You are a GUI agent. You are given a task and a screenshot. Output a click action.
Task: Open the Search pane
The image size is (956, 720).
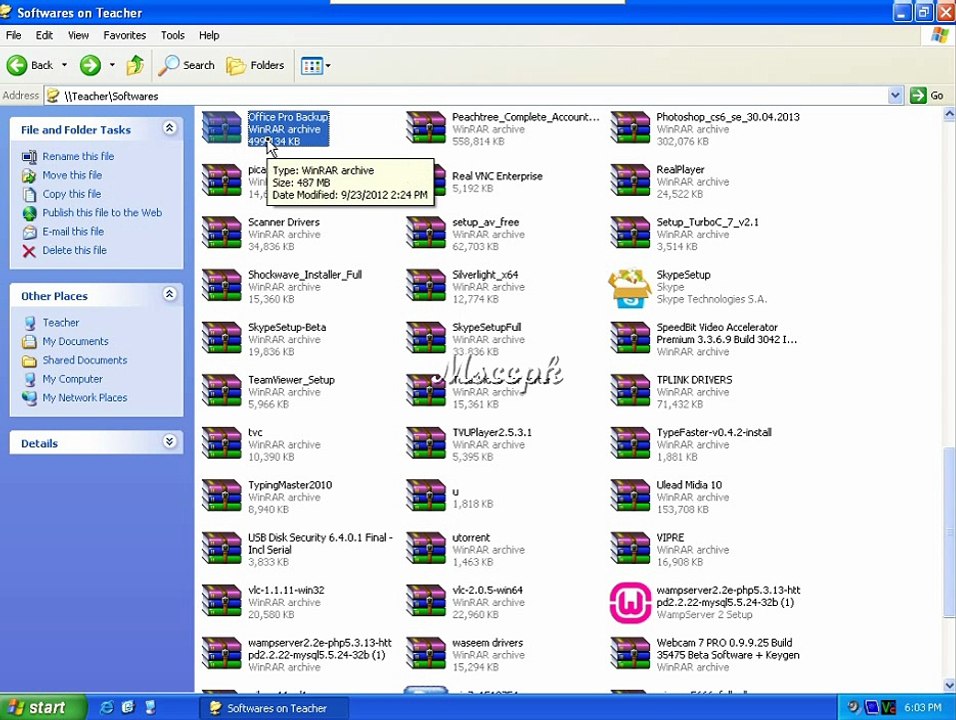[x=187, y=65]
